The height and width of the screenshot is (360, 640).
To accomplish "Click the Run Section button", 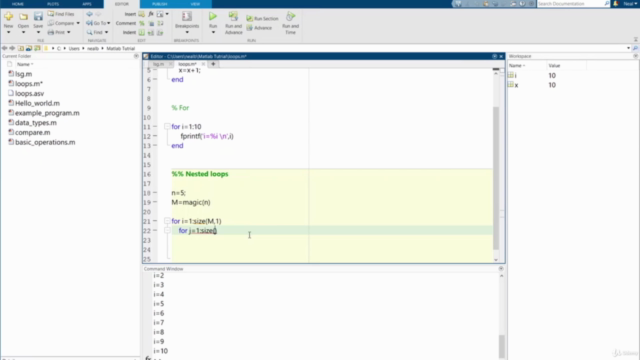I will coord(262,18).
